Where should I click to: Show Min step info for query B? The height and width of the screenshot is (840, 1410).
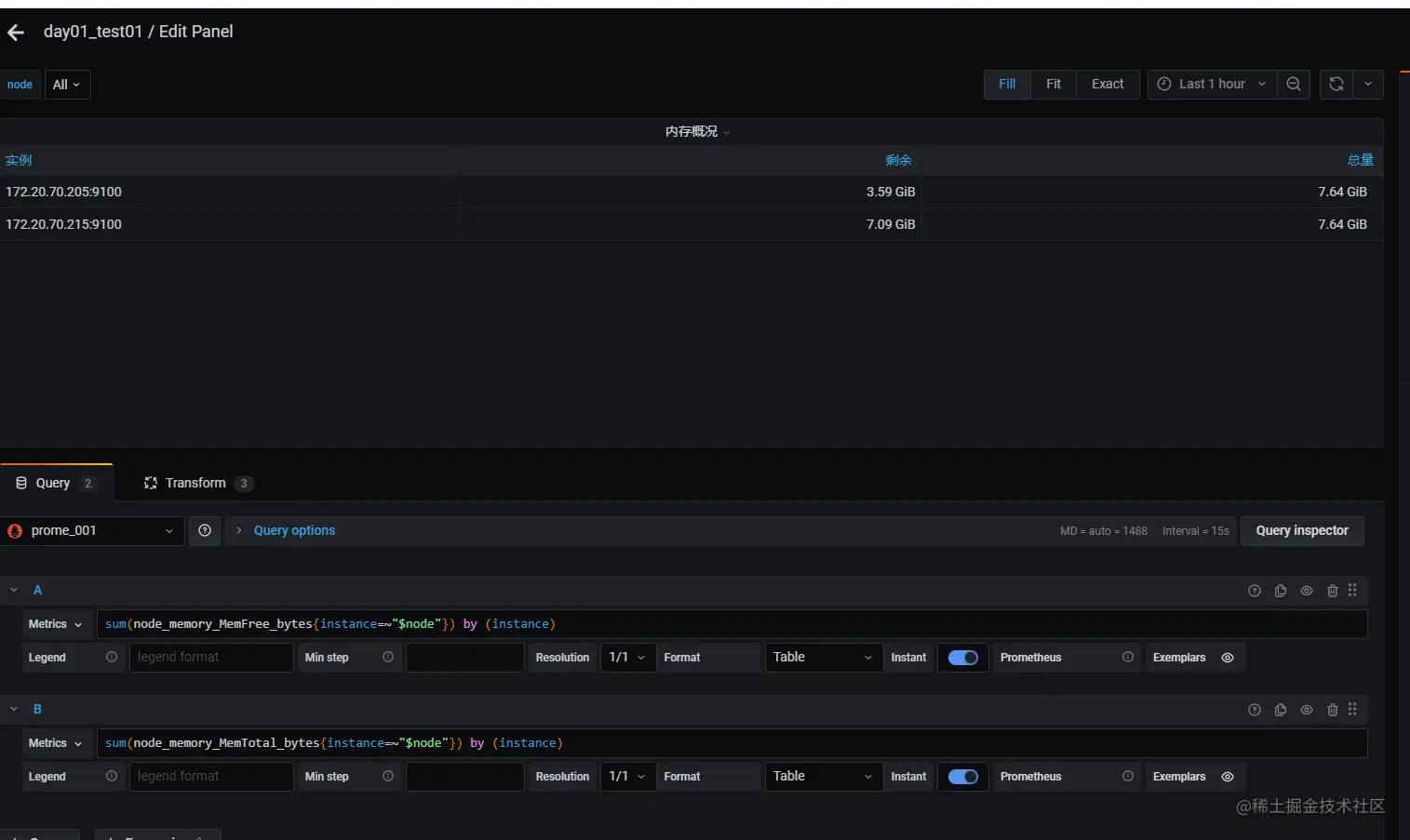[388, 776]
